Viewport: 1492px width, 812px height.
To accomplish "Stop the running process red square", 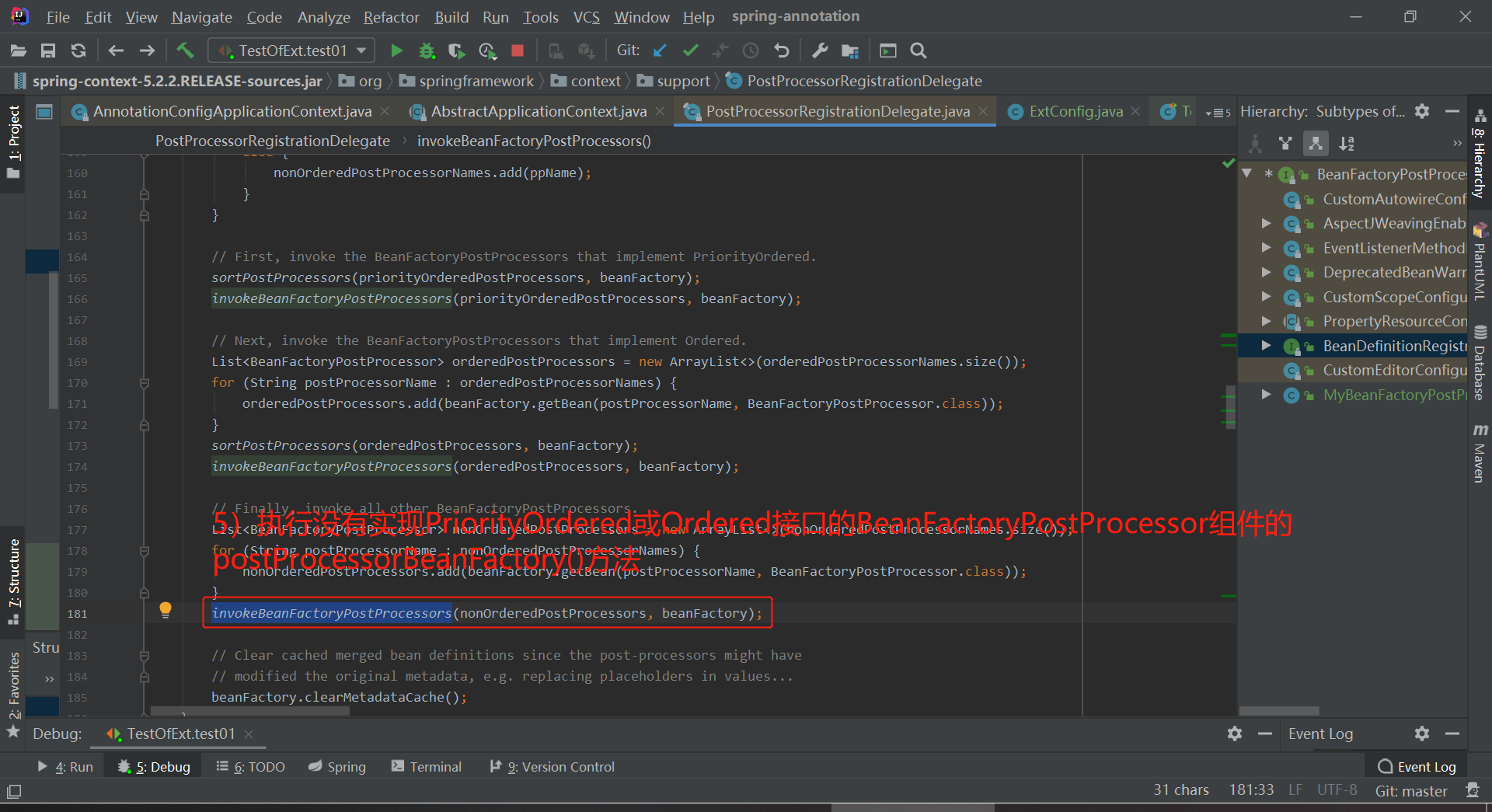I will 518,51.
